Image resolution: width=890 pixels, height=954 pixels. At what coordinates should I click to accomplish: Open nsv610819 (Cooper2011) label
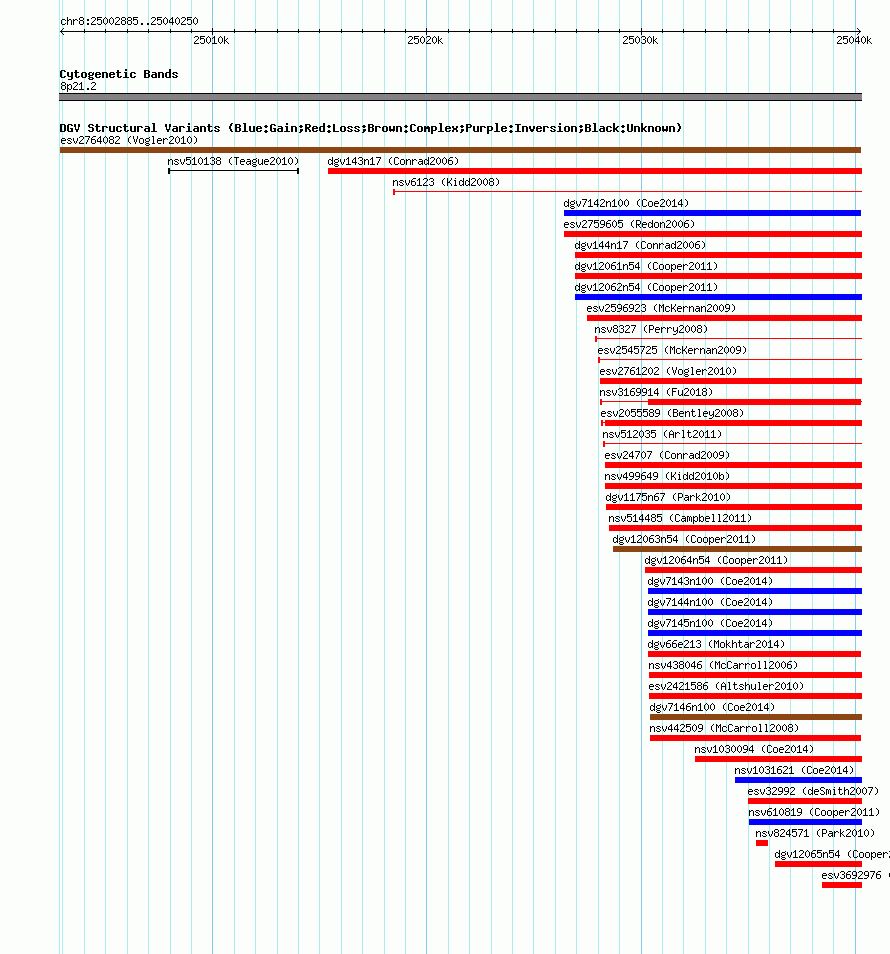coord(814,812)
